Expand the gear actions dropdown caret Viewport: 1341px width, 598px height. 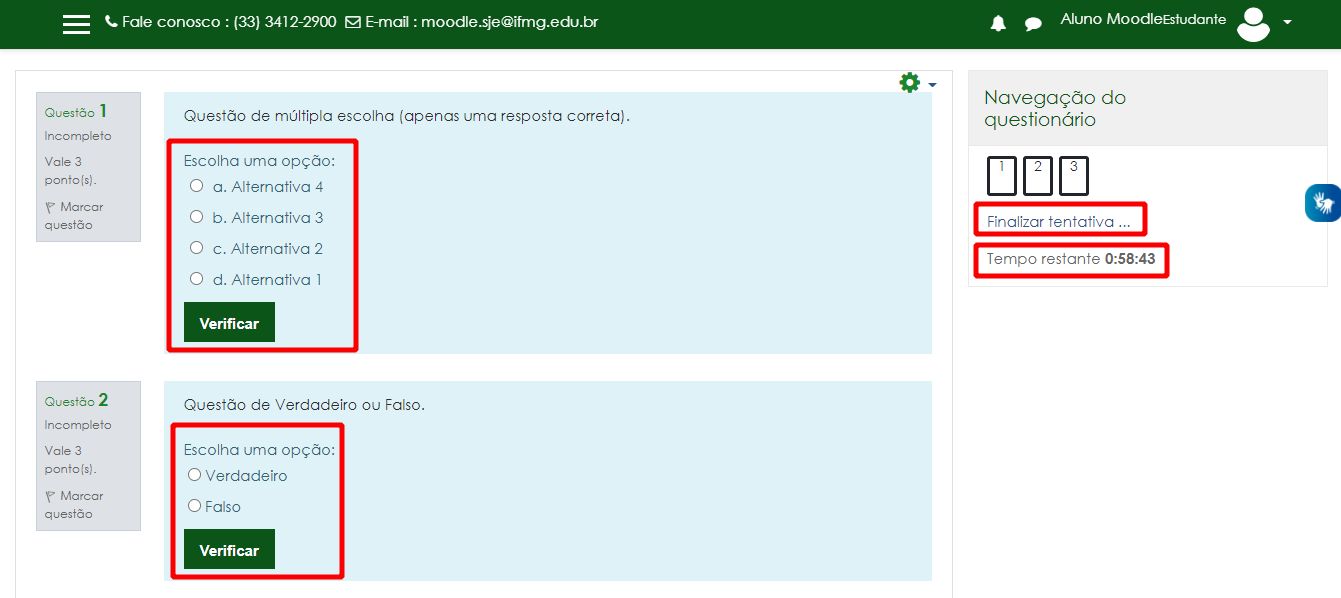point(932,85)
